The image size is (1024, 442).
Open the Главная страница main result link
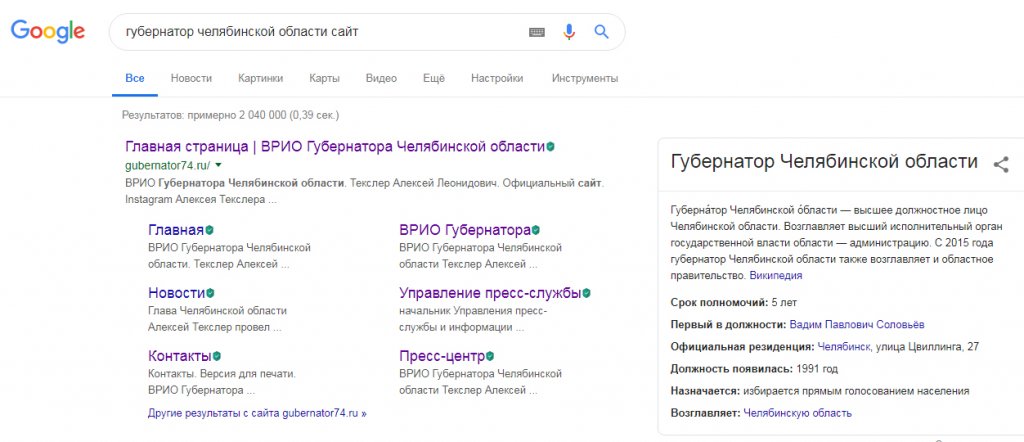click(x=335, y=146)
